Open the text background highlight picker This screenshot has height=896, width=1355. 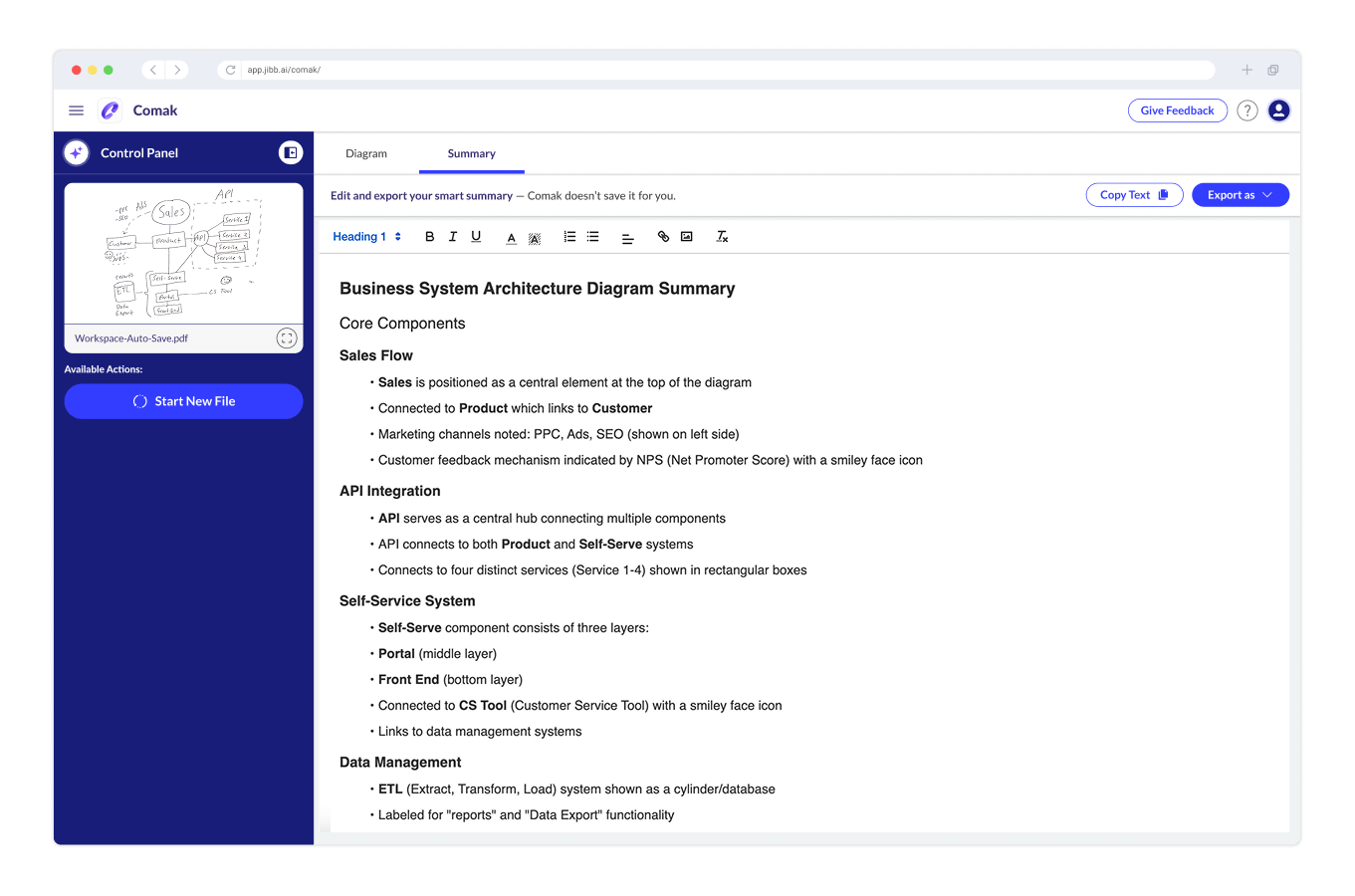pyautogui.click(x=535, y=238)
